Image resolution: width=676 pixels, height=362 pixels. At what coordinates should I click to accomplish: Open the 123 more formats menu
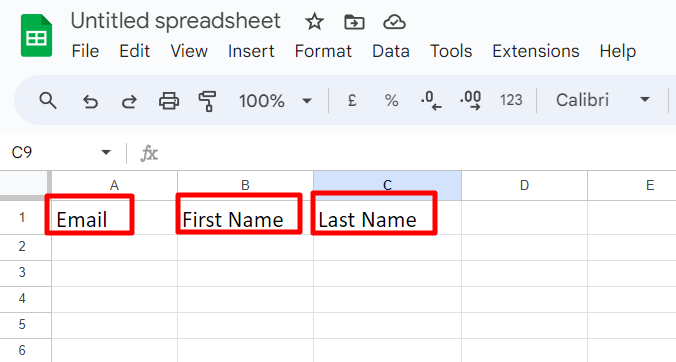click(511, 100)
